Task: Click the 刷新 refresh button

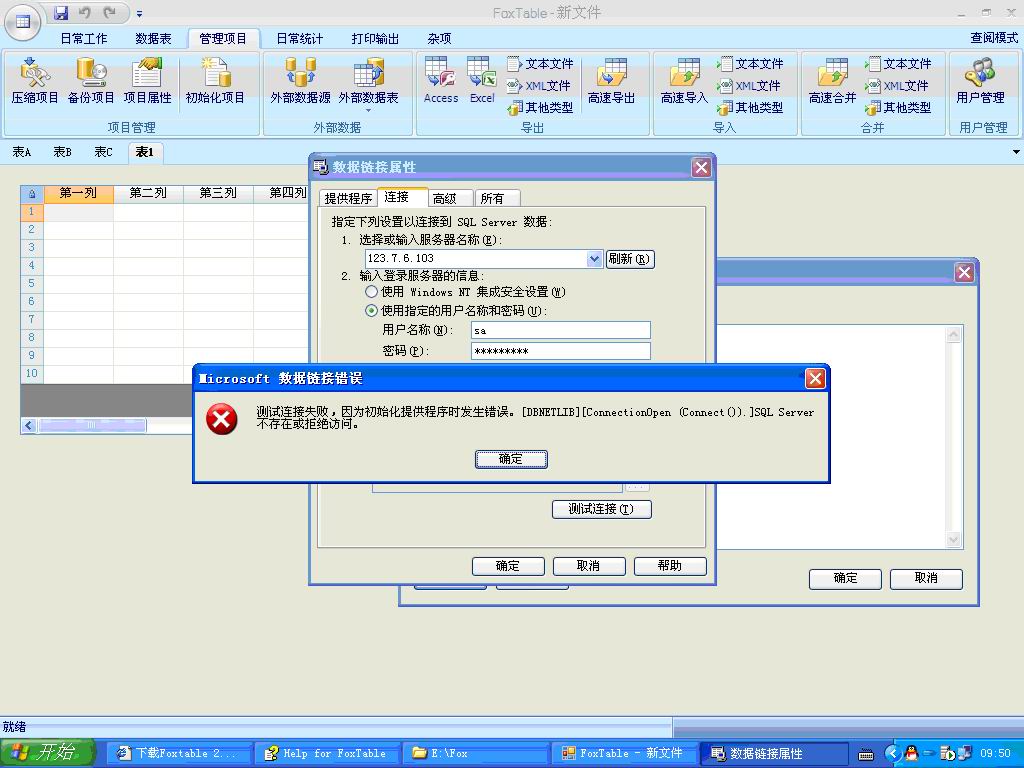Action: [630, 259]
